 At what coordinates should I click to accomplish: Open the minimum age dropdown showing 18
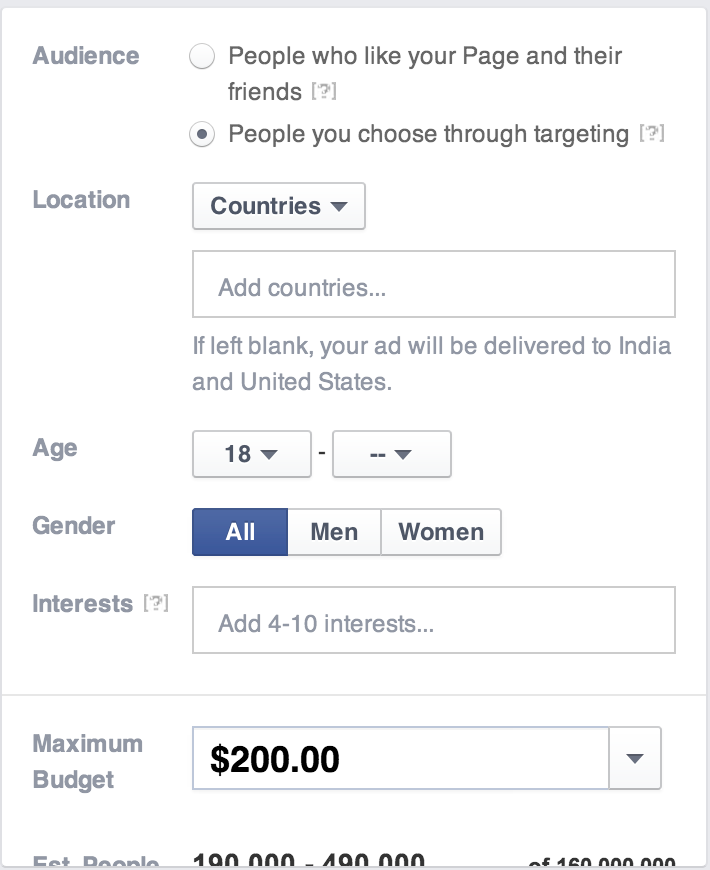click(x=251, y=454)
